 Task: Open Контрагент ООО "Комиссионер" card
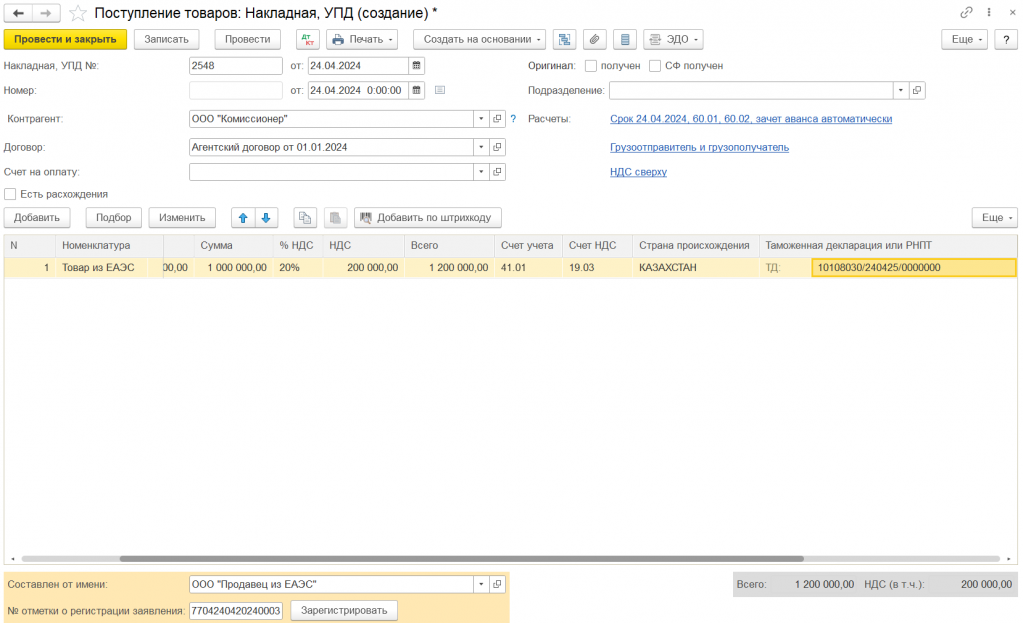[497, 119]
